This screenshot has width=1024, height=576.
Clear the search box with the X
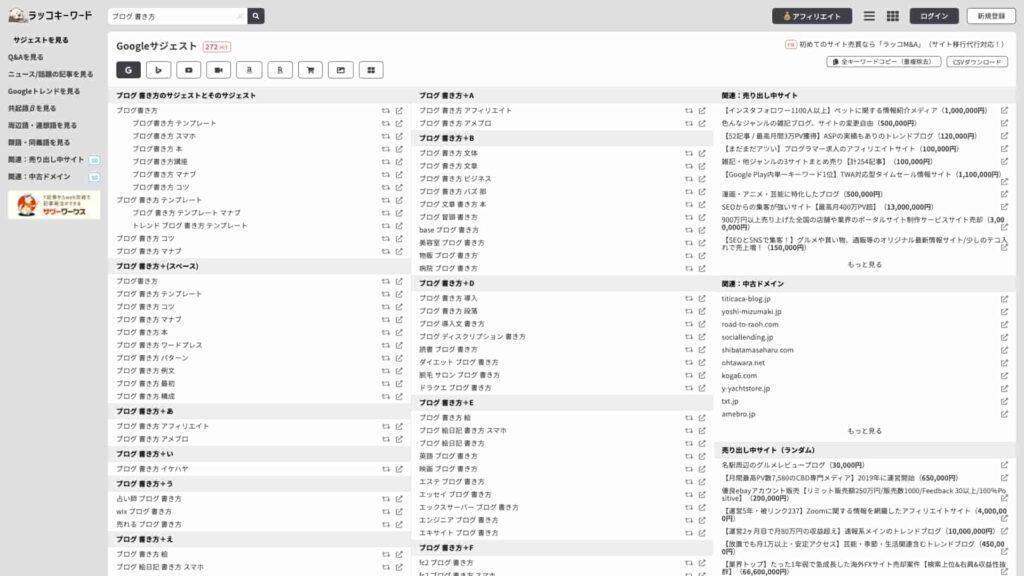pos(240,16)
